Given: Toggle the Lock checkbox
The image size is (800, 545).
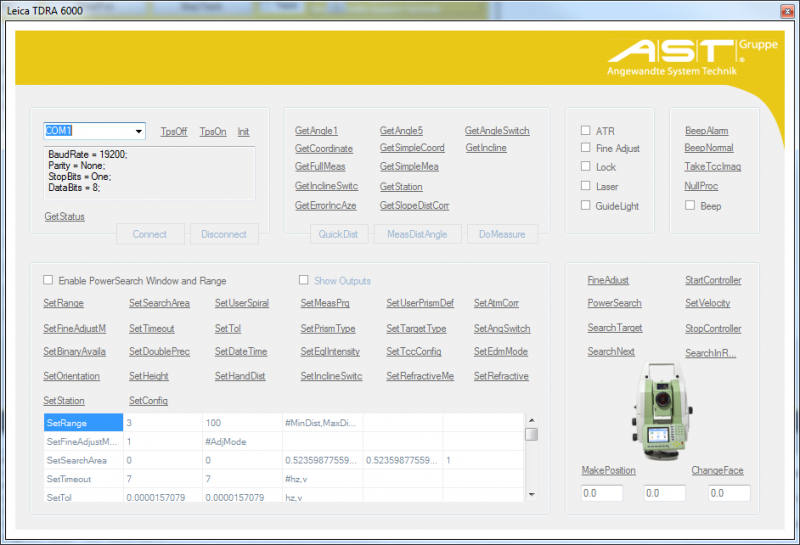Looking at the screenshot, I should coord(586,166).
